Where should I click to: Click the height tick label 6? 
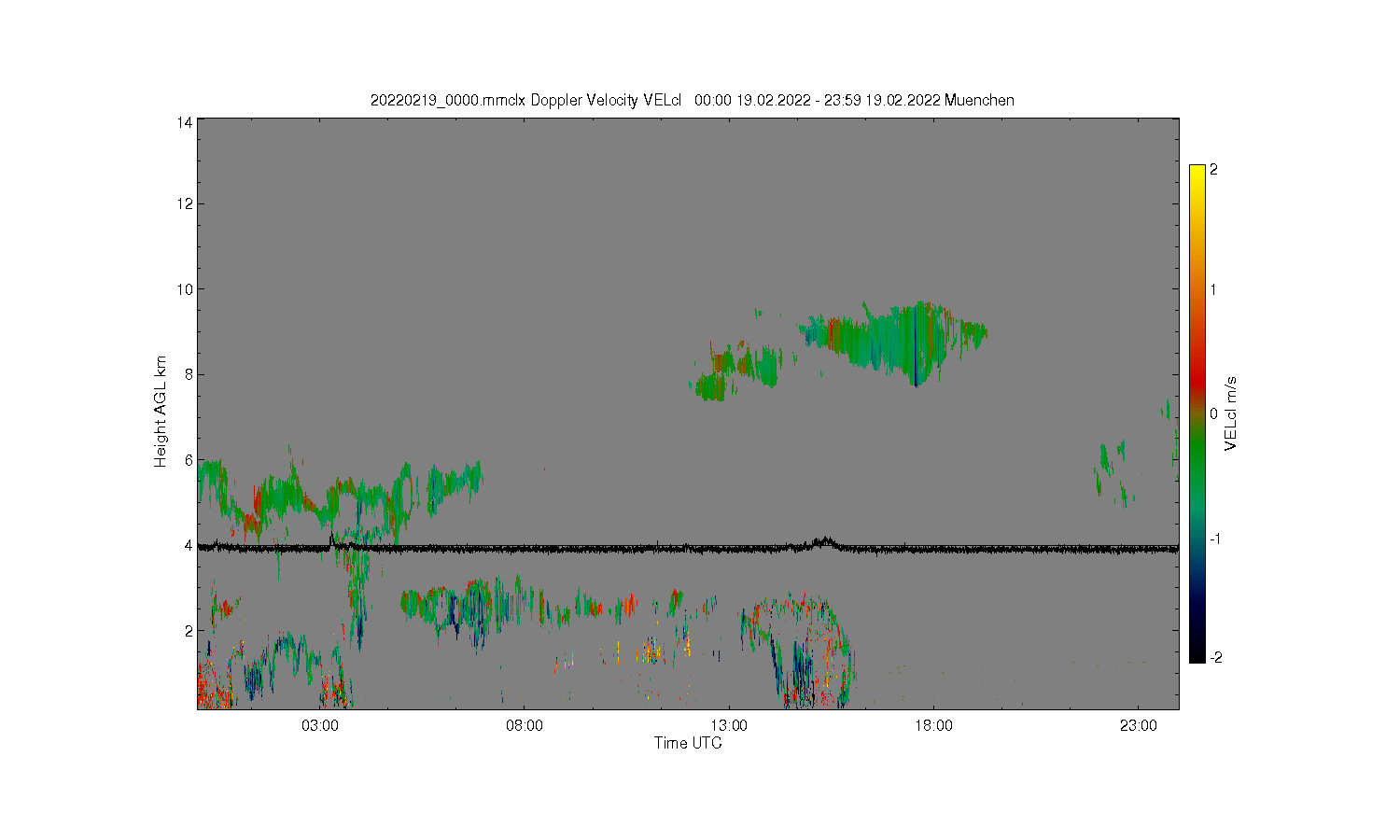pos(189,460)
